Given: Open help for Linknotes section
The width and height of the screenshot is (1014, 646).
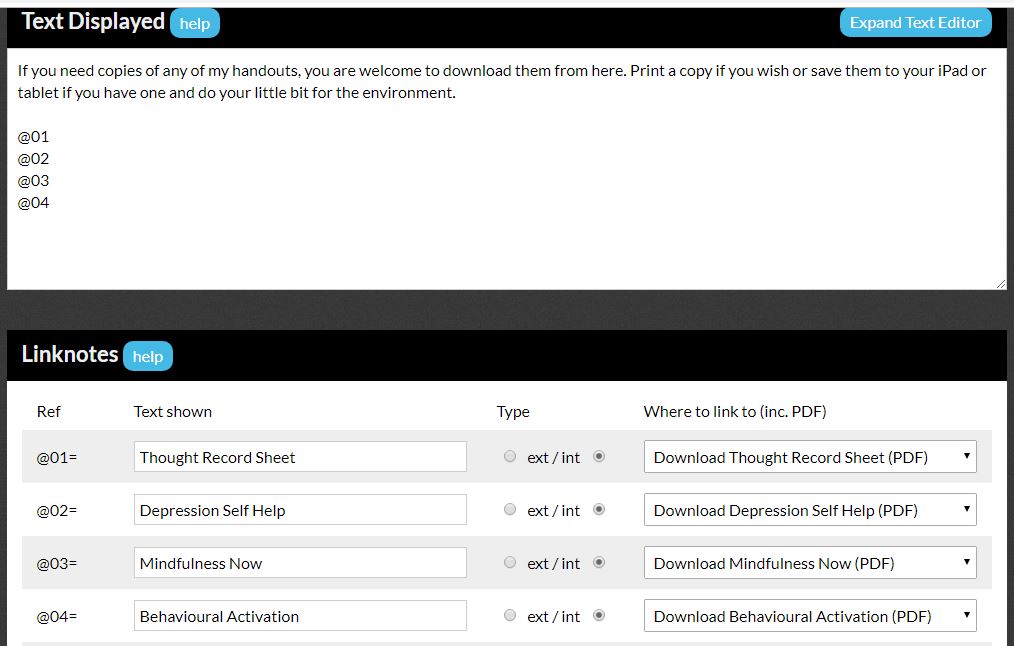Looking at the screenshot, I should click(148, 356).
